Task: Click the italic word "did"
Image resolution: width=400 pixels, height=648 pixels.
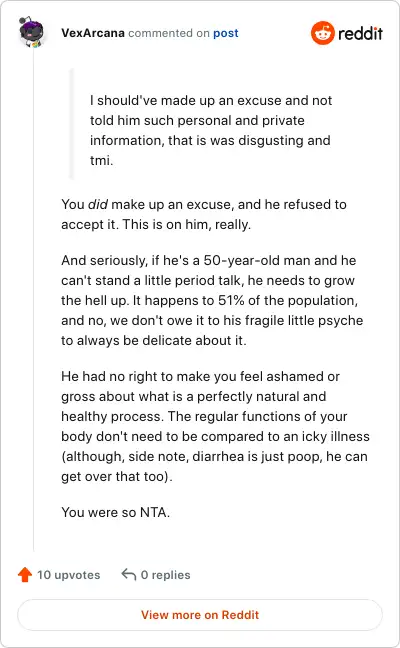Action: [98, 205]
